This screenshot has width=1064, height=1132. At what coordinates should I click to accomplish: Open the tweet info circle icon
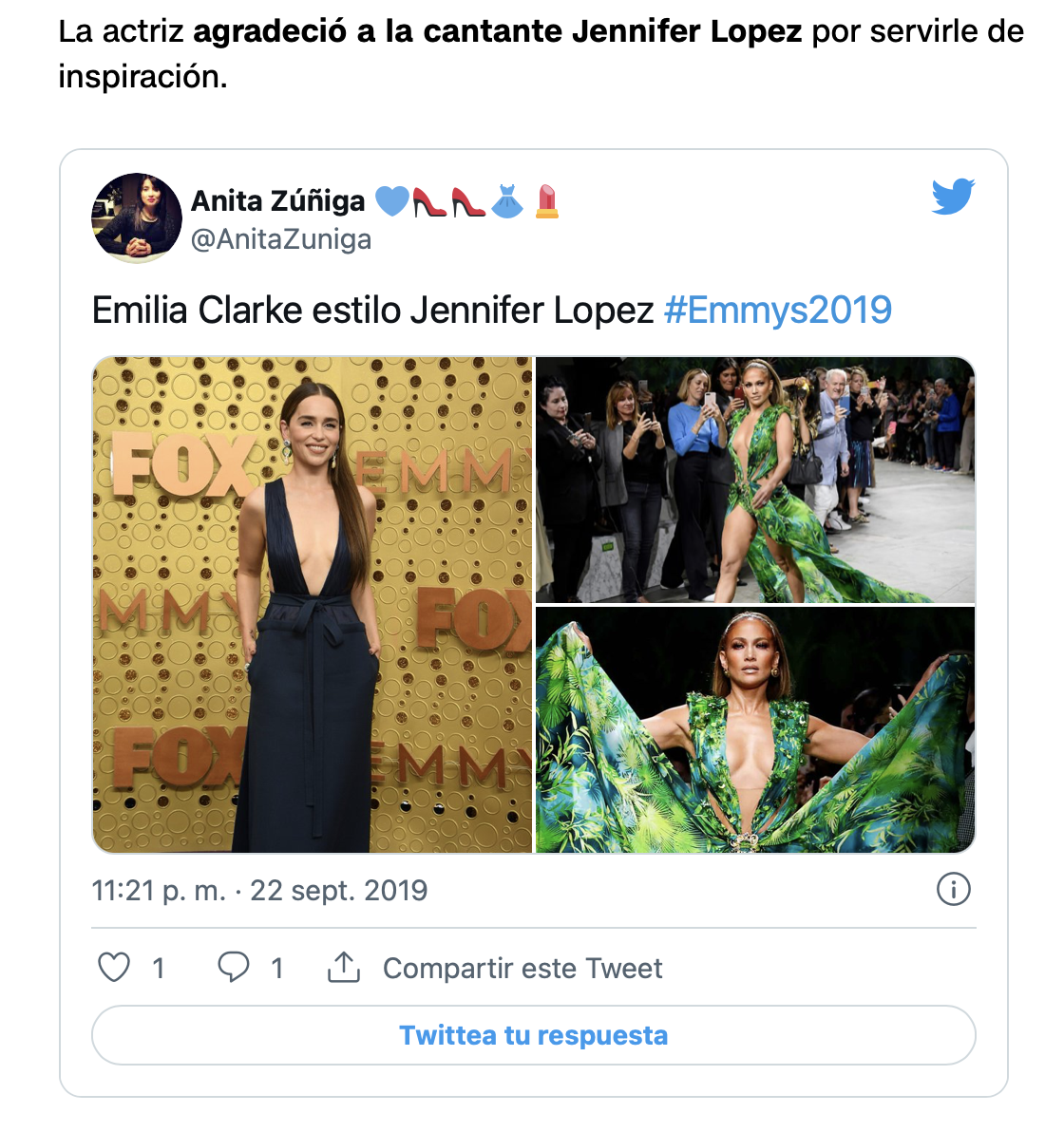(x=953, y=890)
